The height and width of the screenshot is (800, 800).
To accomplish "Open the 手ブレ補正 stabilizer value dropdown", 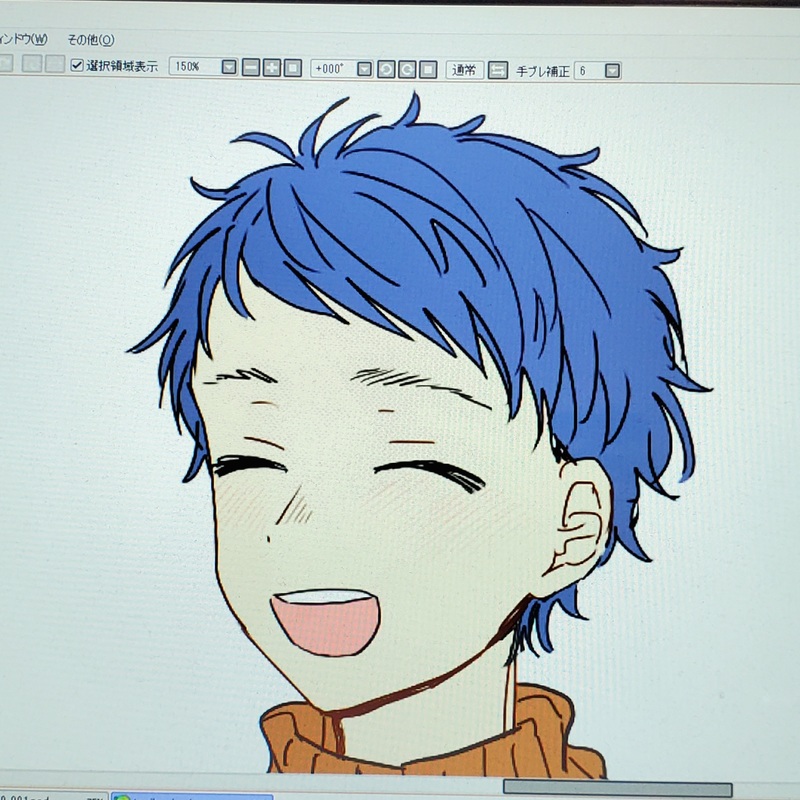I will pos(612,70).
